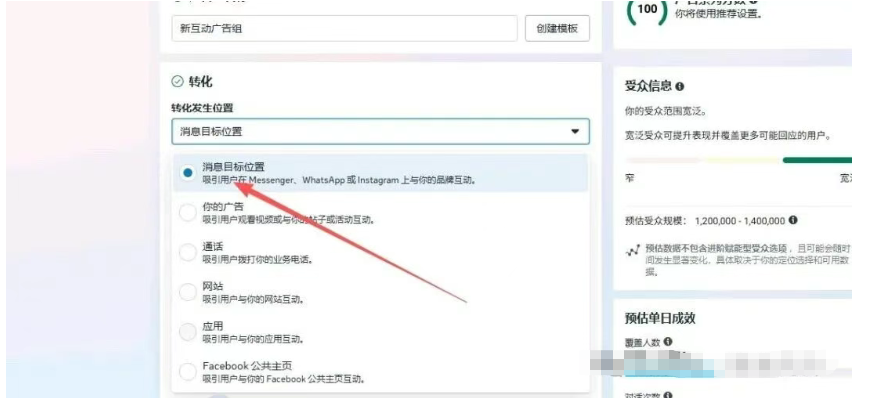889x398 pixels.
Task: Click the 吸引用户拨打你的业务电话 description
Action: tap(258, 260)
